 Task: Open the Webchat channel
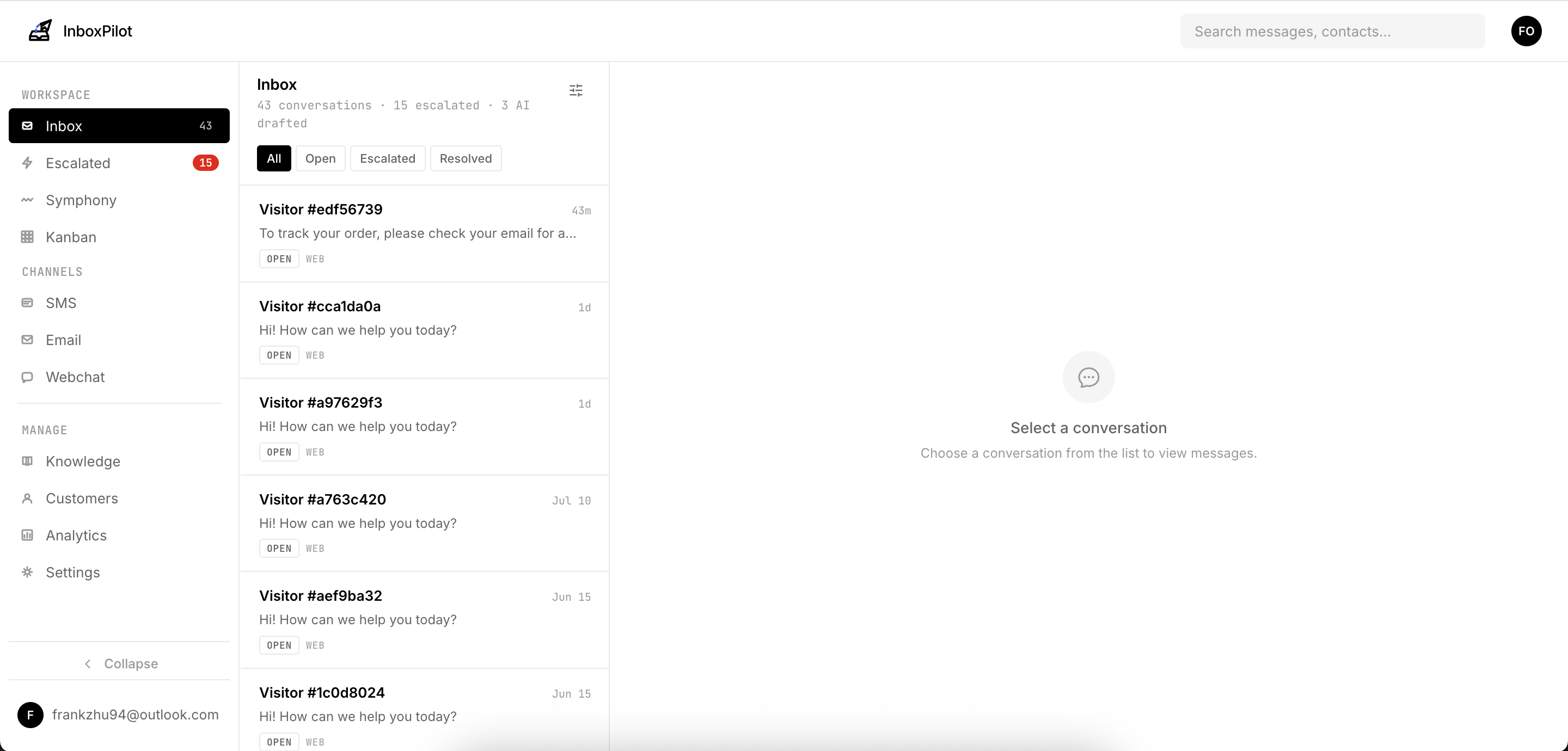coord(119,377)
